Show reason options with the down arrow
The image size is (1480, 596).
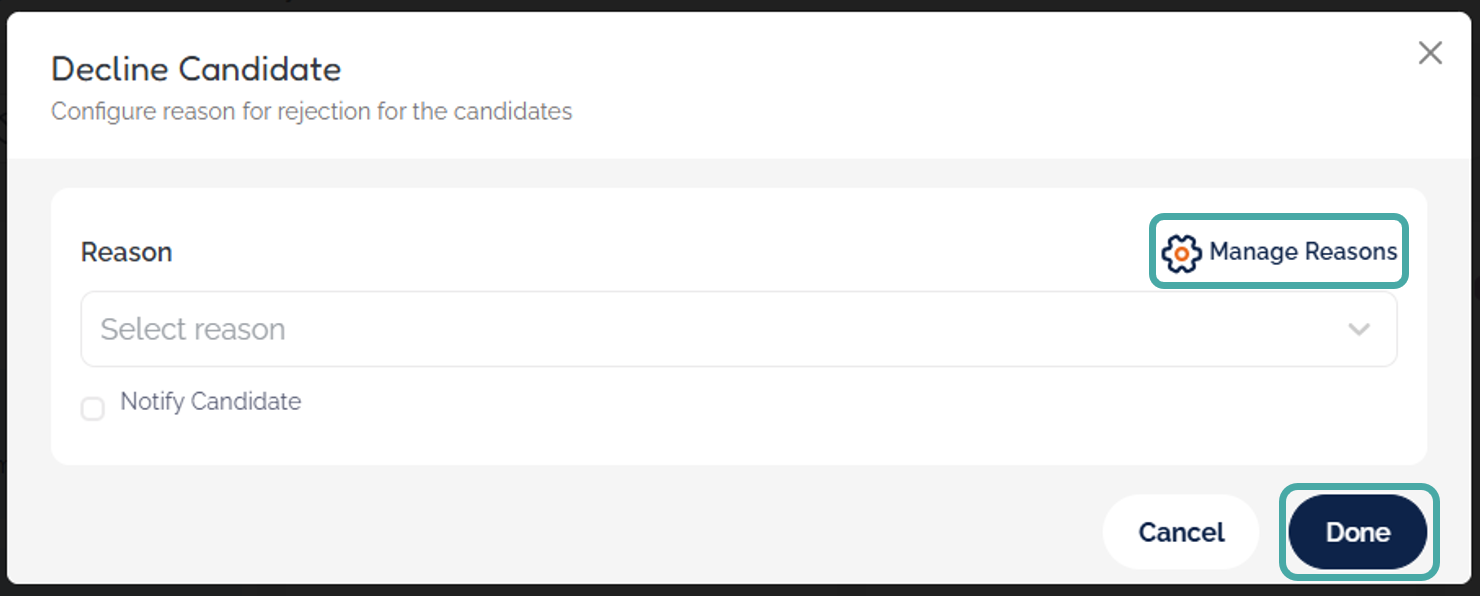[1358, 329]
